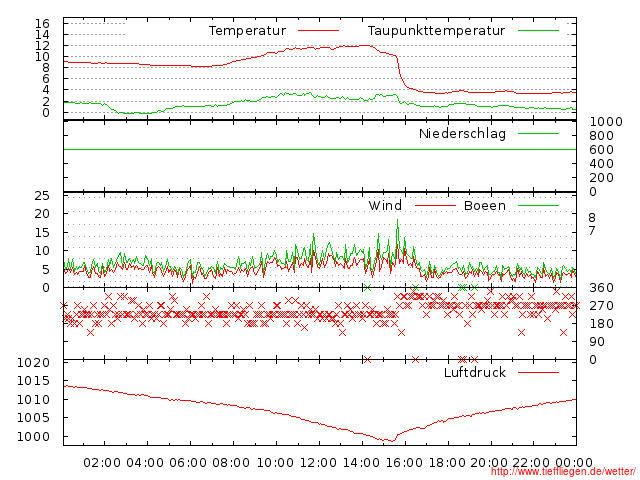Click the 360 wind direction axis value
Image resolution: width=640 pixels, height=480 pixels.
pos(601,288)
